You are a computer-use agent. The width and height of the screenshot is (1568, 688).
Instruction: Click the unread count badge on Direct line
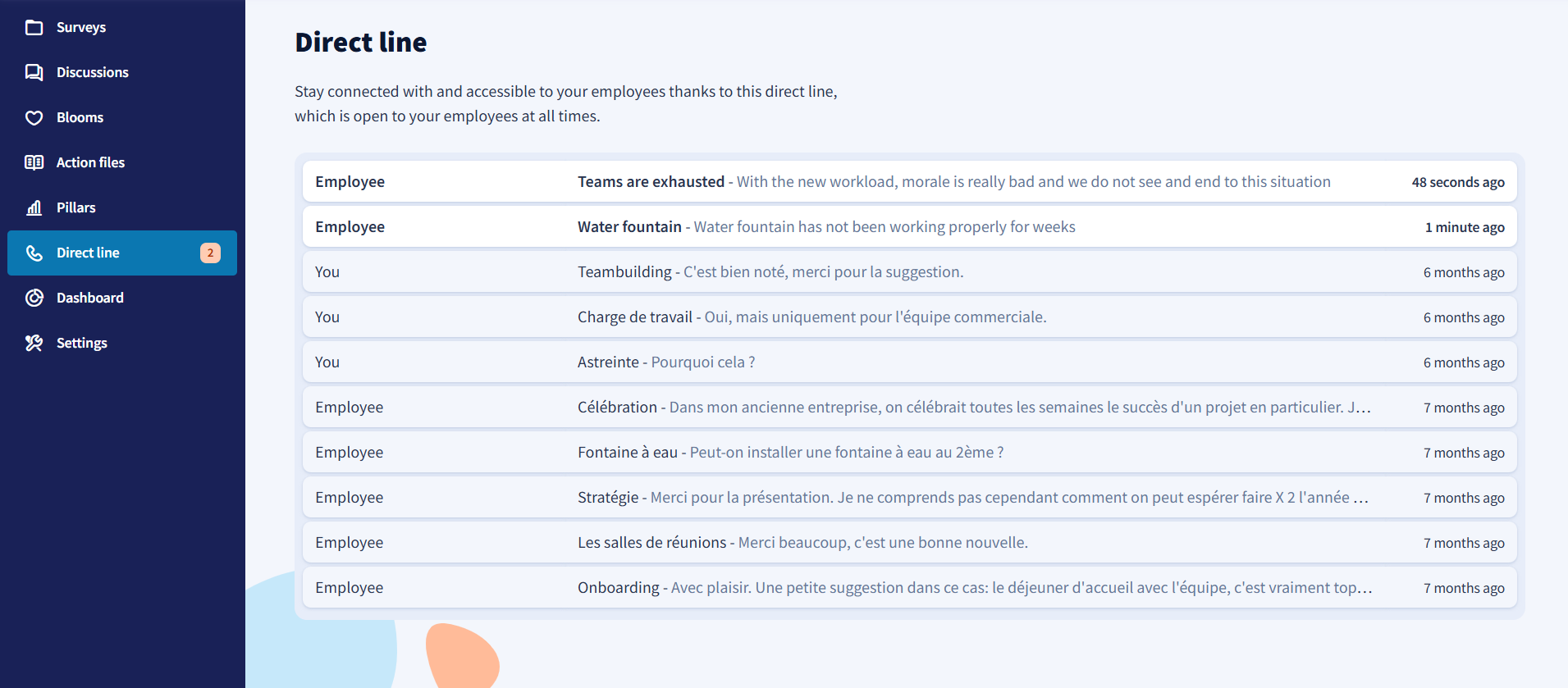tap(210, 253)
